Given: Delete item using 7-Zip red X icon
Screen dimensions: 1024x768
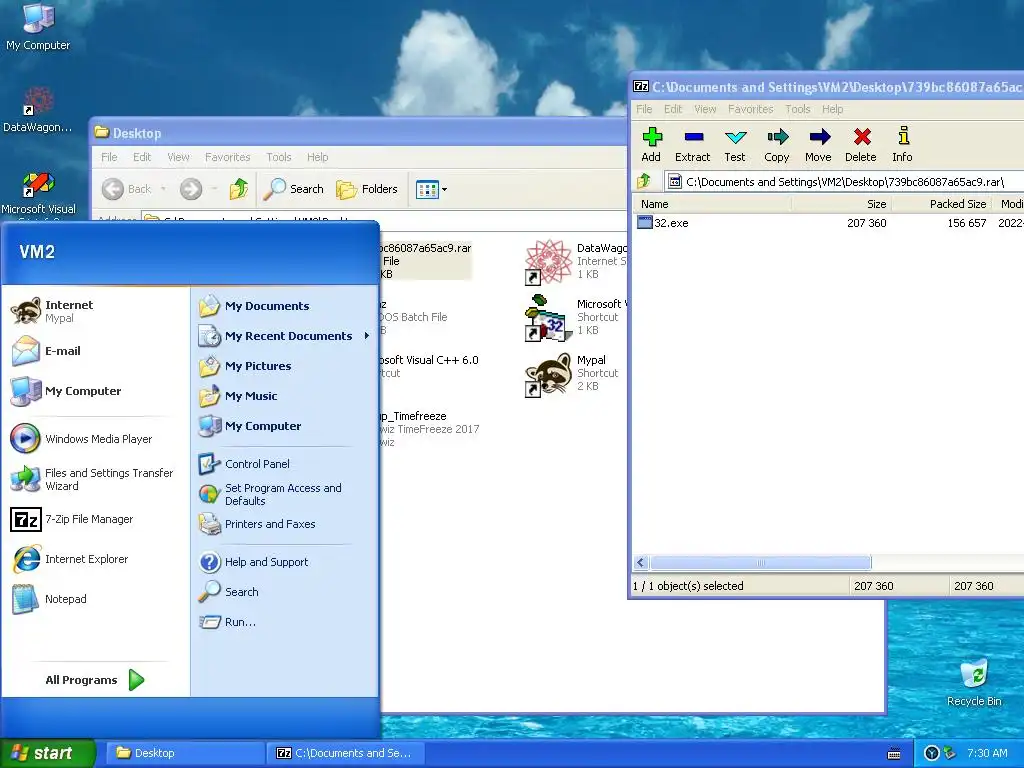Looking at the screenshot, I should (861, 144).
